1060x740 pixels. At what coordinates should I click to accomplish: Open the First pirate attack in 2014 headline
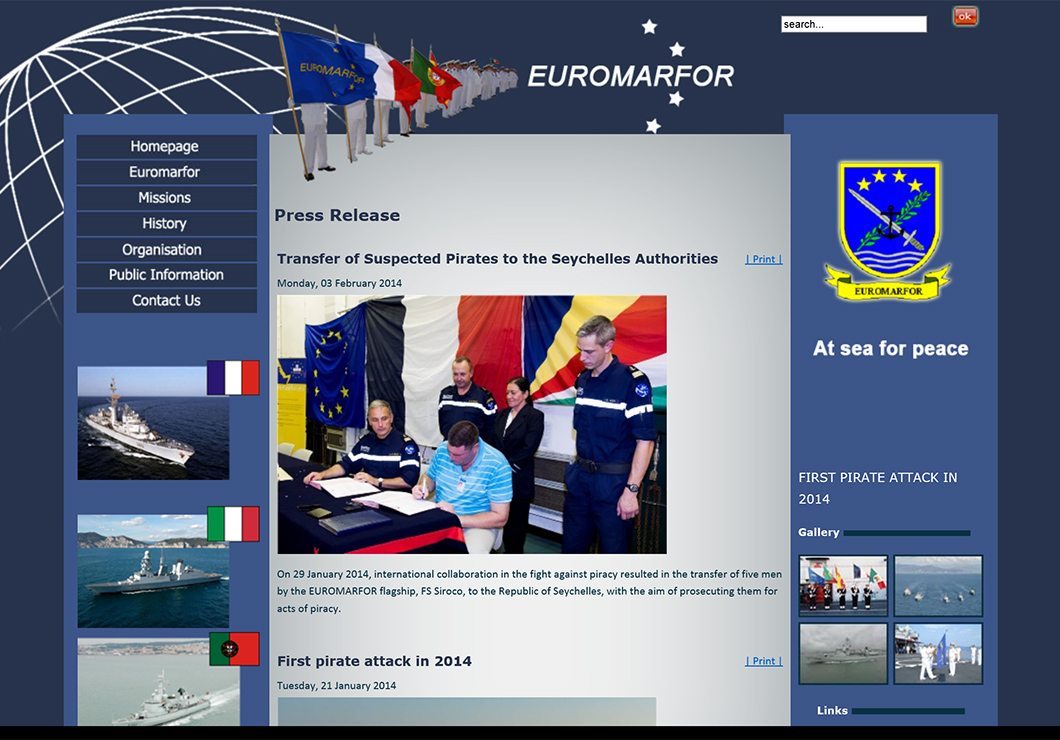pyautogui.click(x=375, y=661)
